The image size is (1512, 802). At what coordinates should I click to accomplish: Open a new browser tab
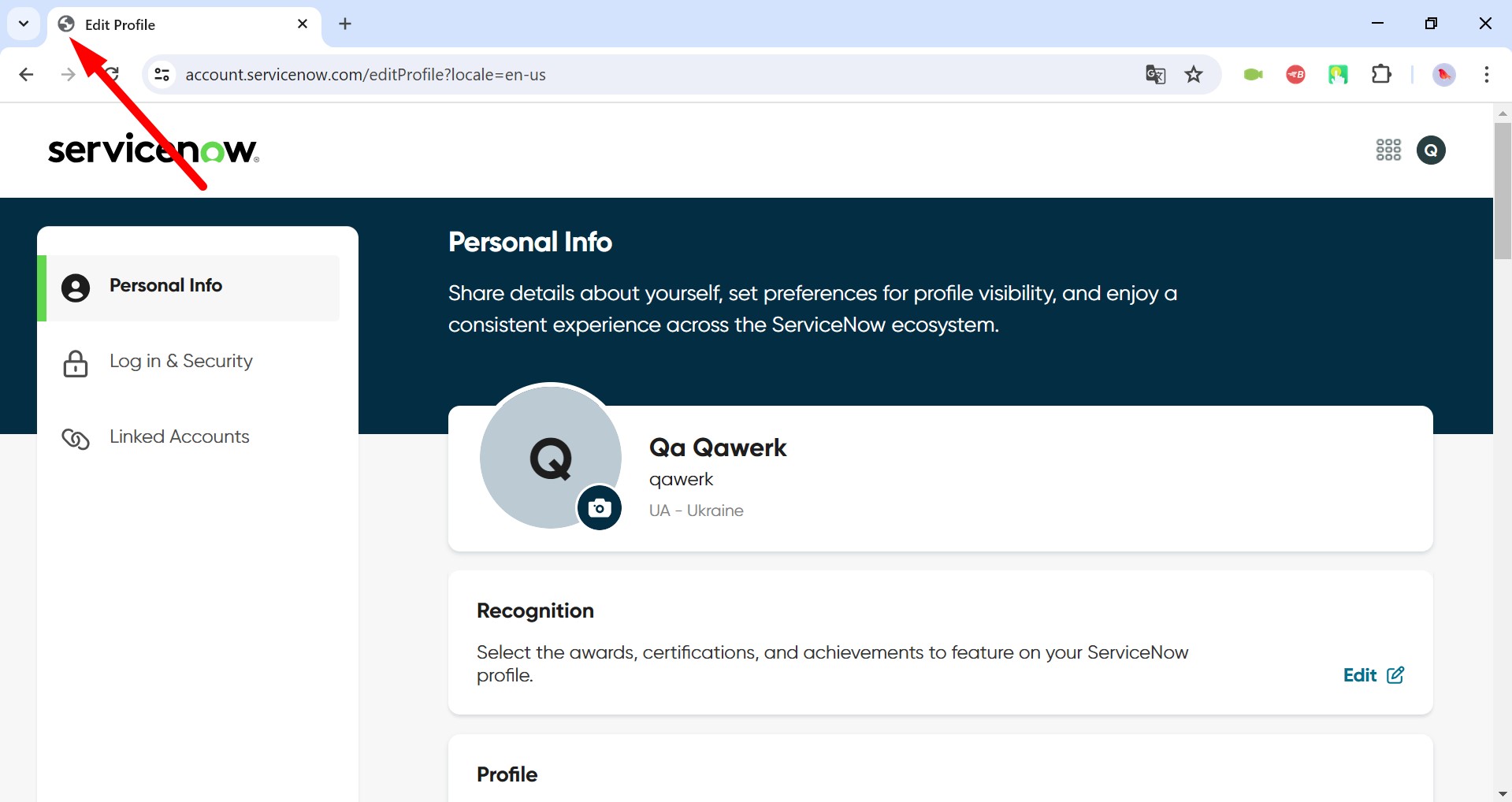(345, 24)
